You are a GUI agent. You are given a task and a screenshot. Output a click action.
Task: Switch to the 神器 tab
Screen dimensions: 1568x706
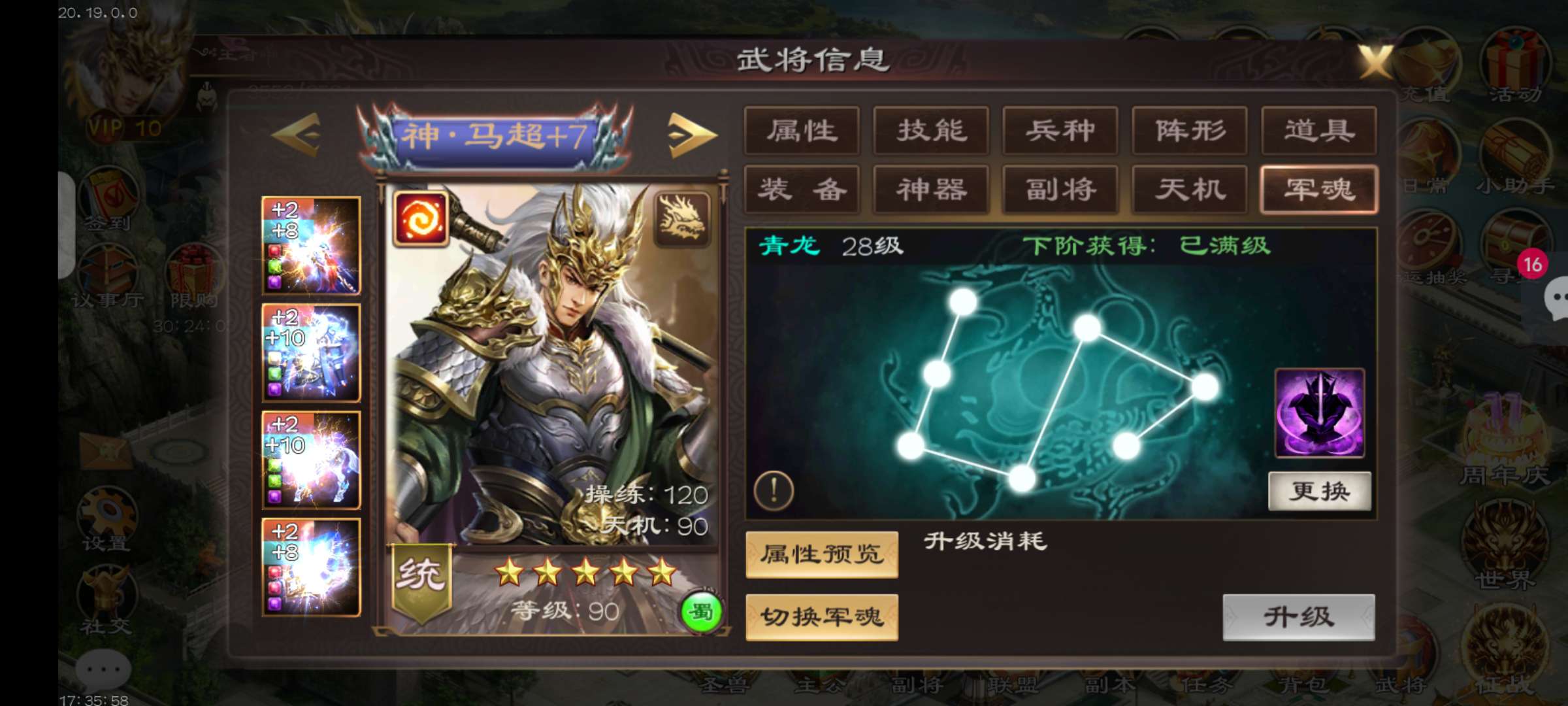coord(931,190)
